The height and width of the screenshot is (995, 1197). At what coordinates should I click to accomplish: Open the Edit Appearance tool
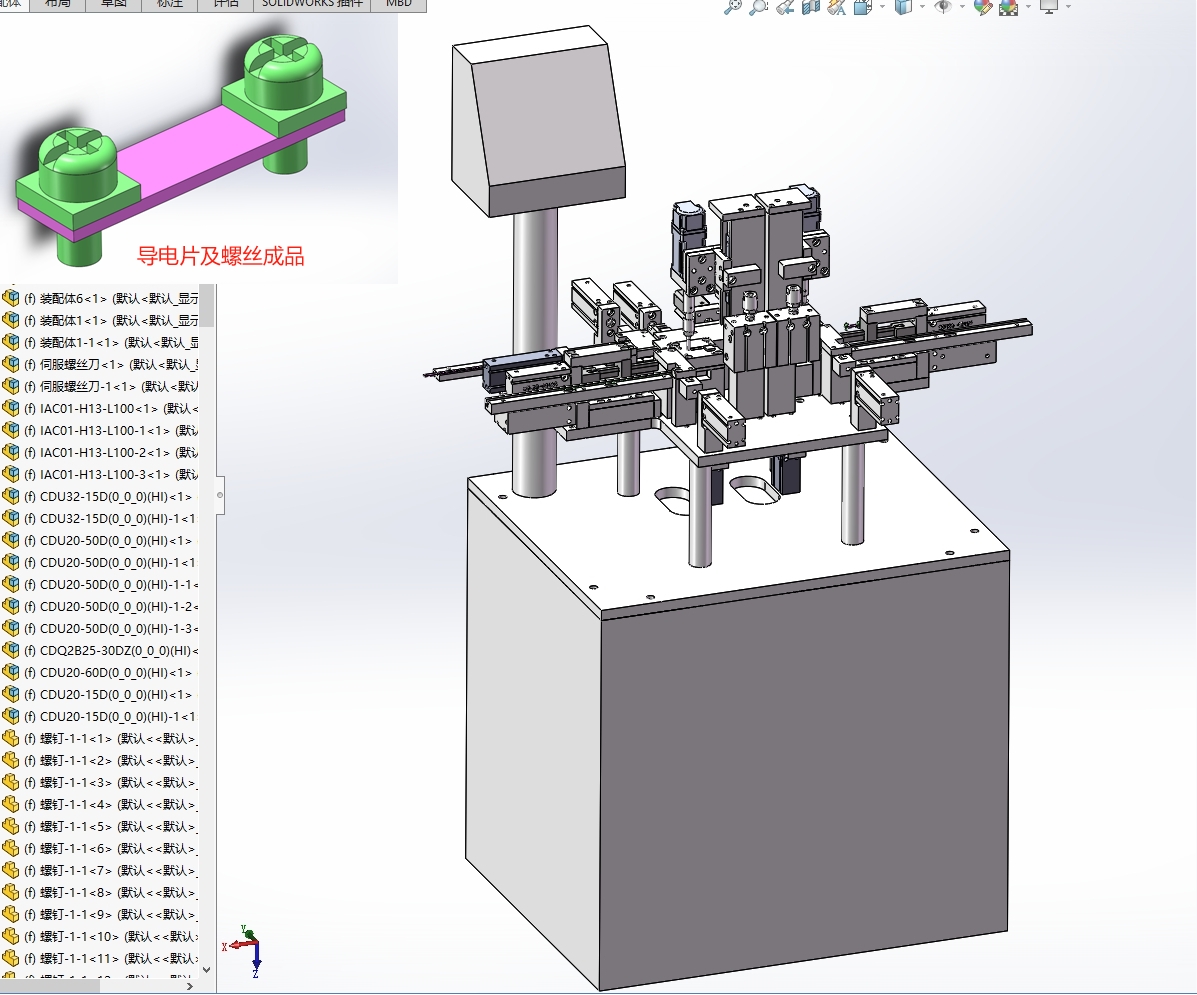click(x=982, y=7)
